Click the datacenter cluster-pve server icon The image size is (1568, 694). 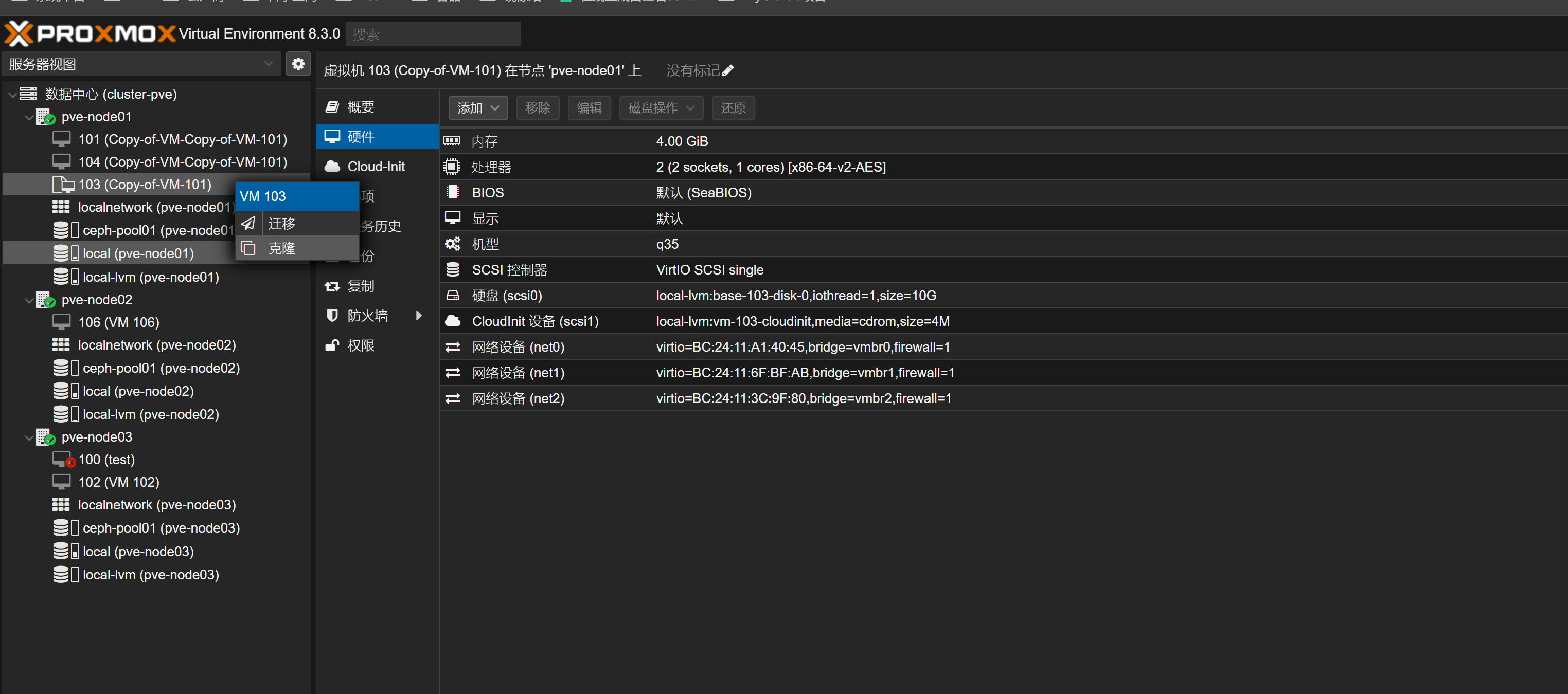28,94
